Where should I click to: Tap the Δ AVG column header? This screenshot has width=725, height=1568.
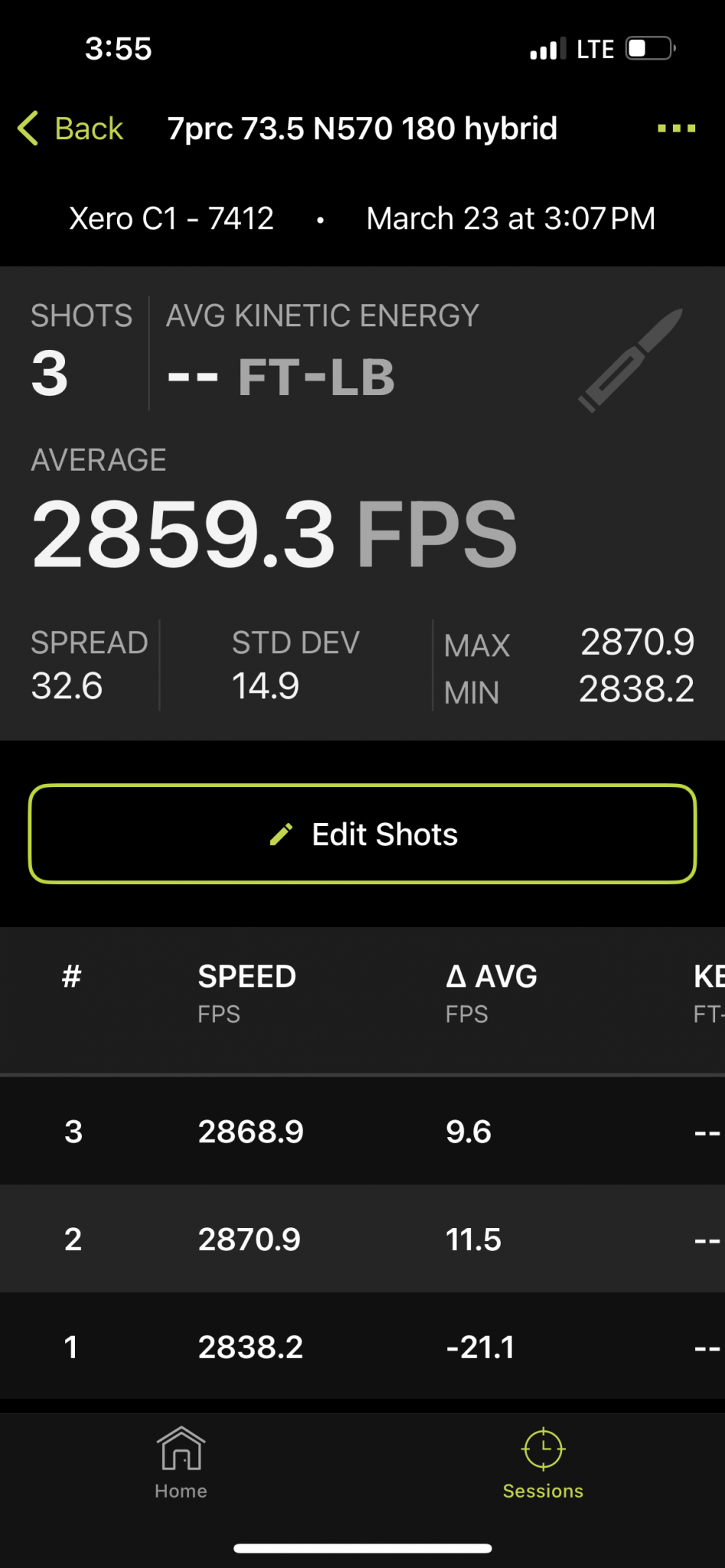(491, 977)
